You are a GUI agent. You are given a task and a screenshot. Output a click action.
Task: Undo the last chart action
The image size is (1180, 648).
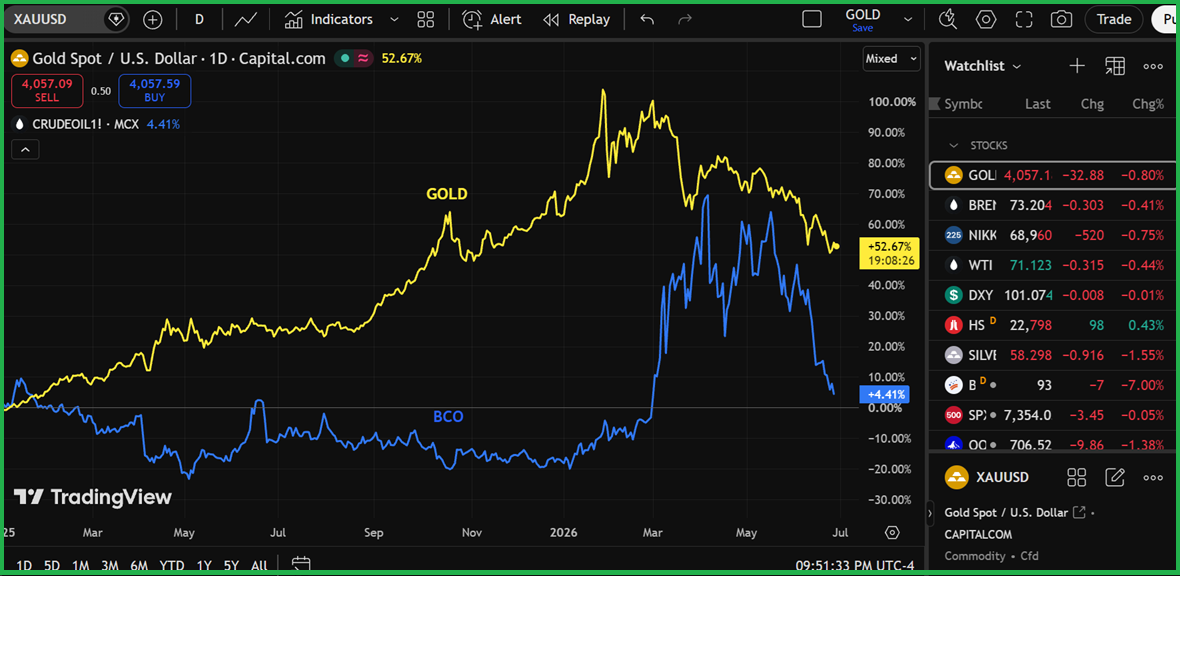point(647,20)
